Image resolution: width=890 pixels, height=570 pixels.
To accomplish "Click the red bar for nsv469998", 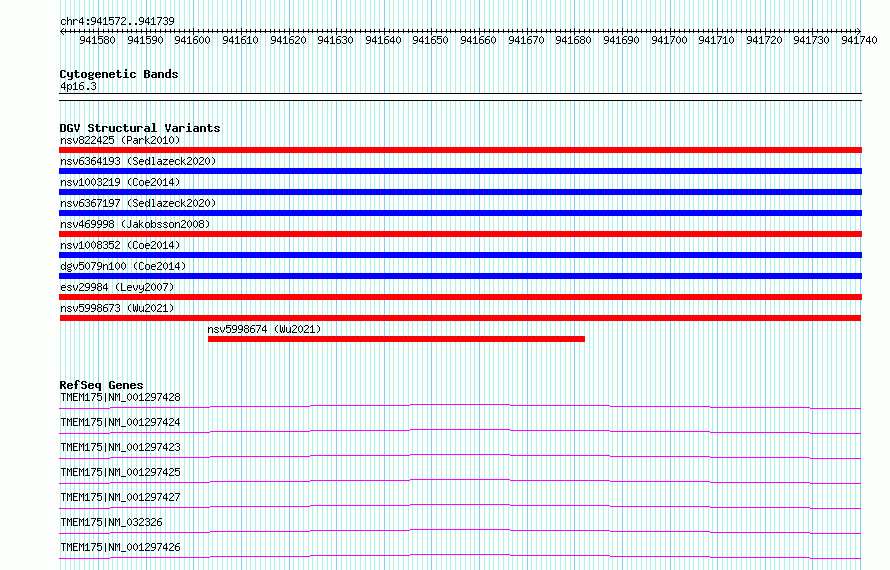I will (x=460, y=234).
